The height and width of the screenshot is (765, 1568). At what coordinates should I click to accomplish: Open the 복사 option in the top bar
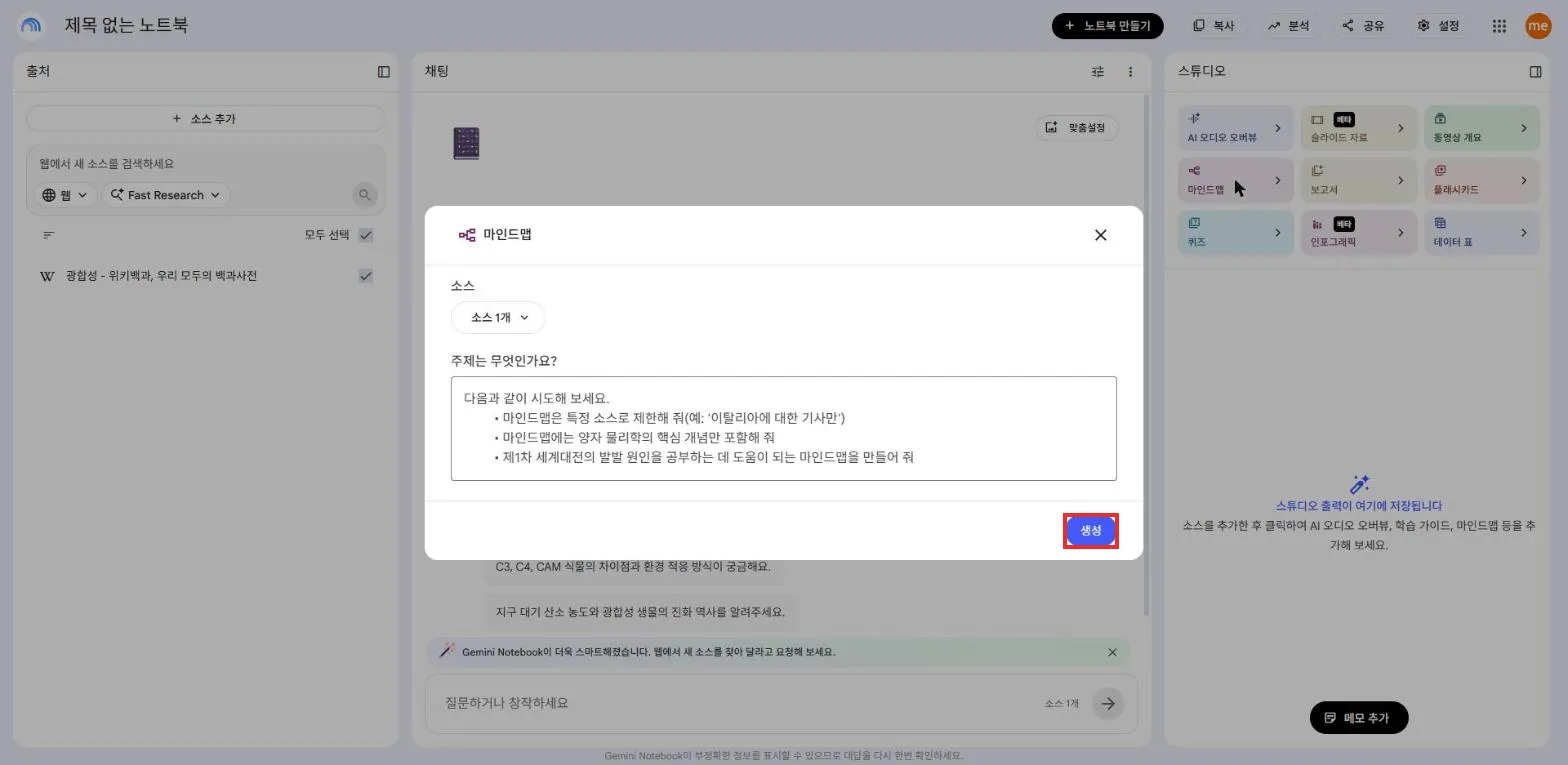click(x=1212, y=26)
